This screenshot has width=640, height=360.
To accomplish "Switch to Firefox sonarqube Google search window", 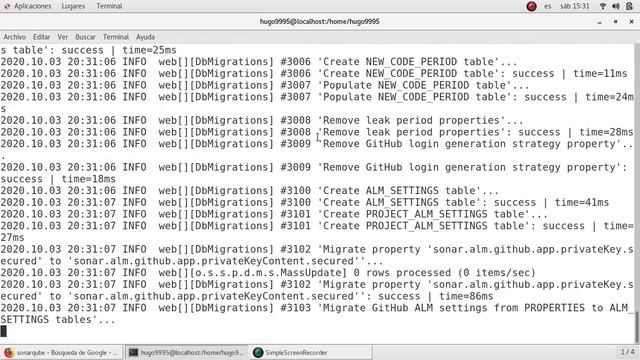I will click(x=62, y=352).
